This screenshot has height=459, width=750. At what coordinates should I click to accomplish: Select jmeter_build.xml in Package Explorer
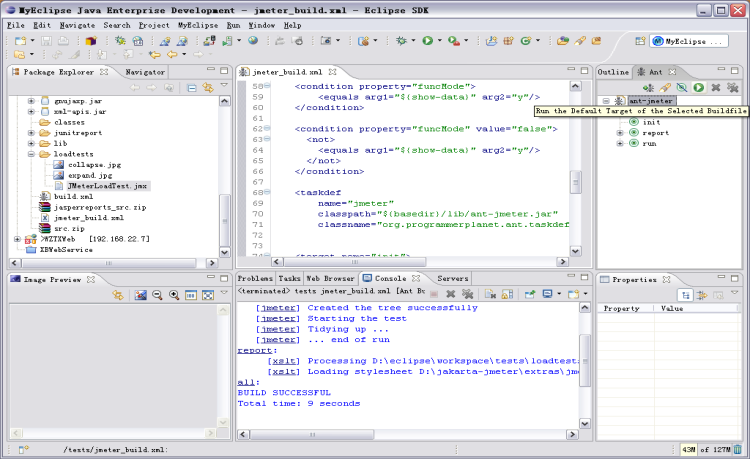[88, 217]
